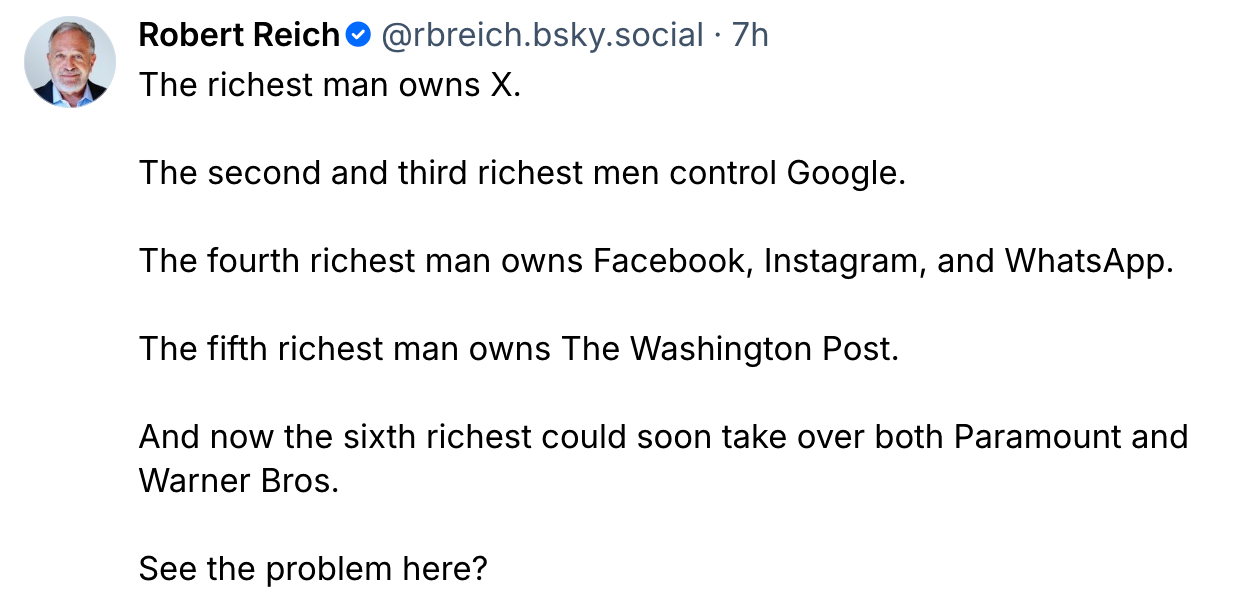Open the post via the 7h timestamp
Viewport: 1246px width, 604px height.
point(750,36)
